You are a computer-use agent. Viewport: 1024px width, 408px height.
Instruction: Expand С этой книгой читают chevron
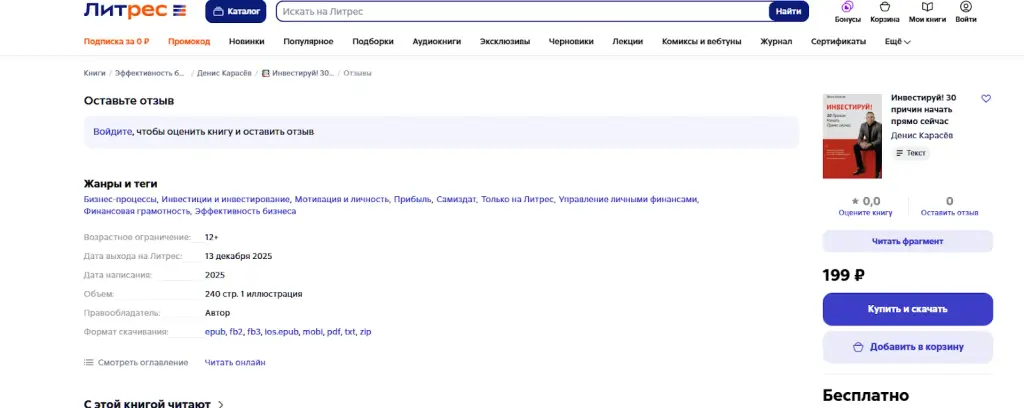click(x=220, y=404)
